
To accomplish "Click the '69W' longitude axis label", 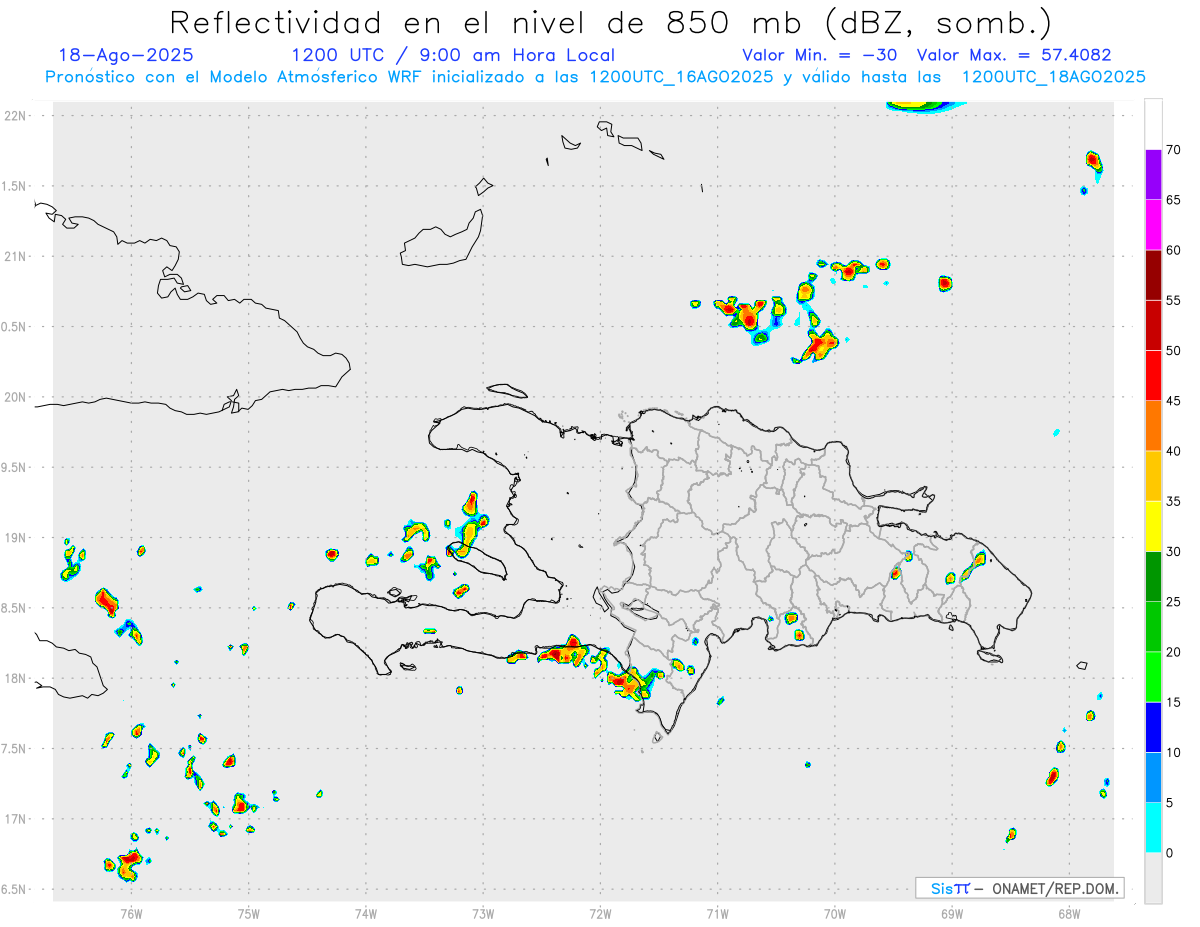I will point(952,913).
